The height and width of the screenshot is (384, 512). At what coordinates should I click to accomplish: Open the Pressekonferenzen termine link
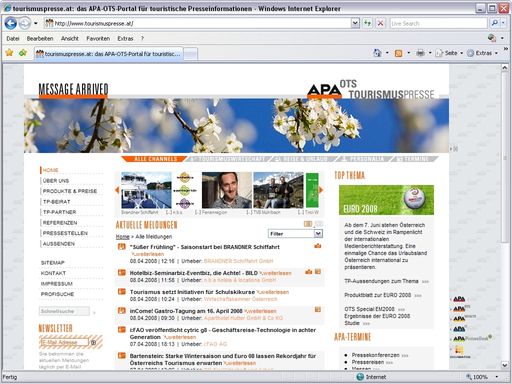376,355
